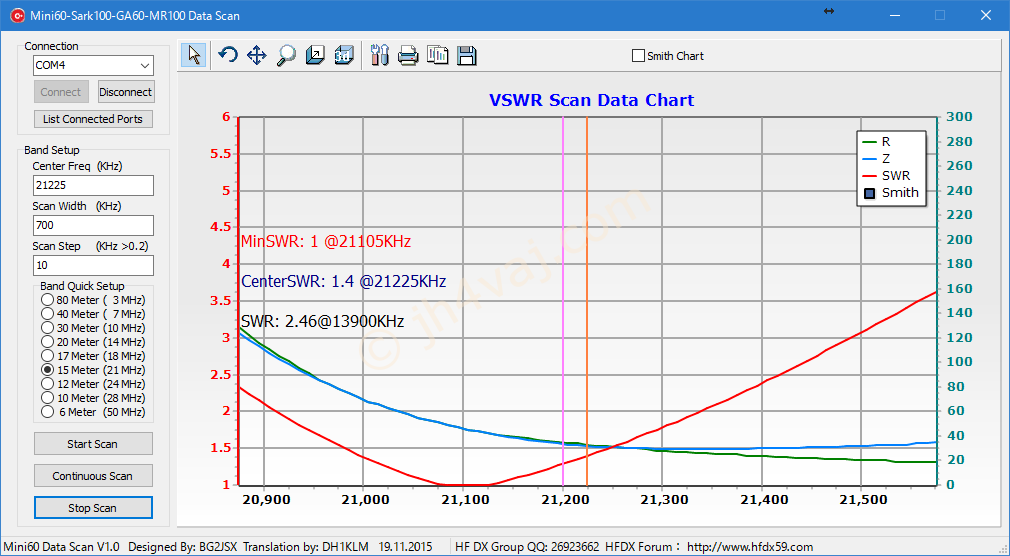Click the 300 right axis label
This screenshot has height=556, width=1010.
(960, 117)
